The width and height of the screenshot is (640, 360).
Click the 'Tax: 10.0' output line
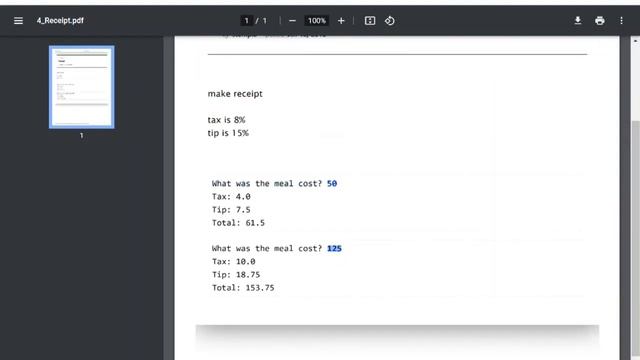pyautogui.click(x=233, y=262)
